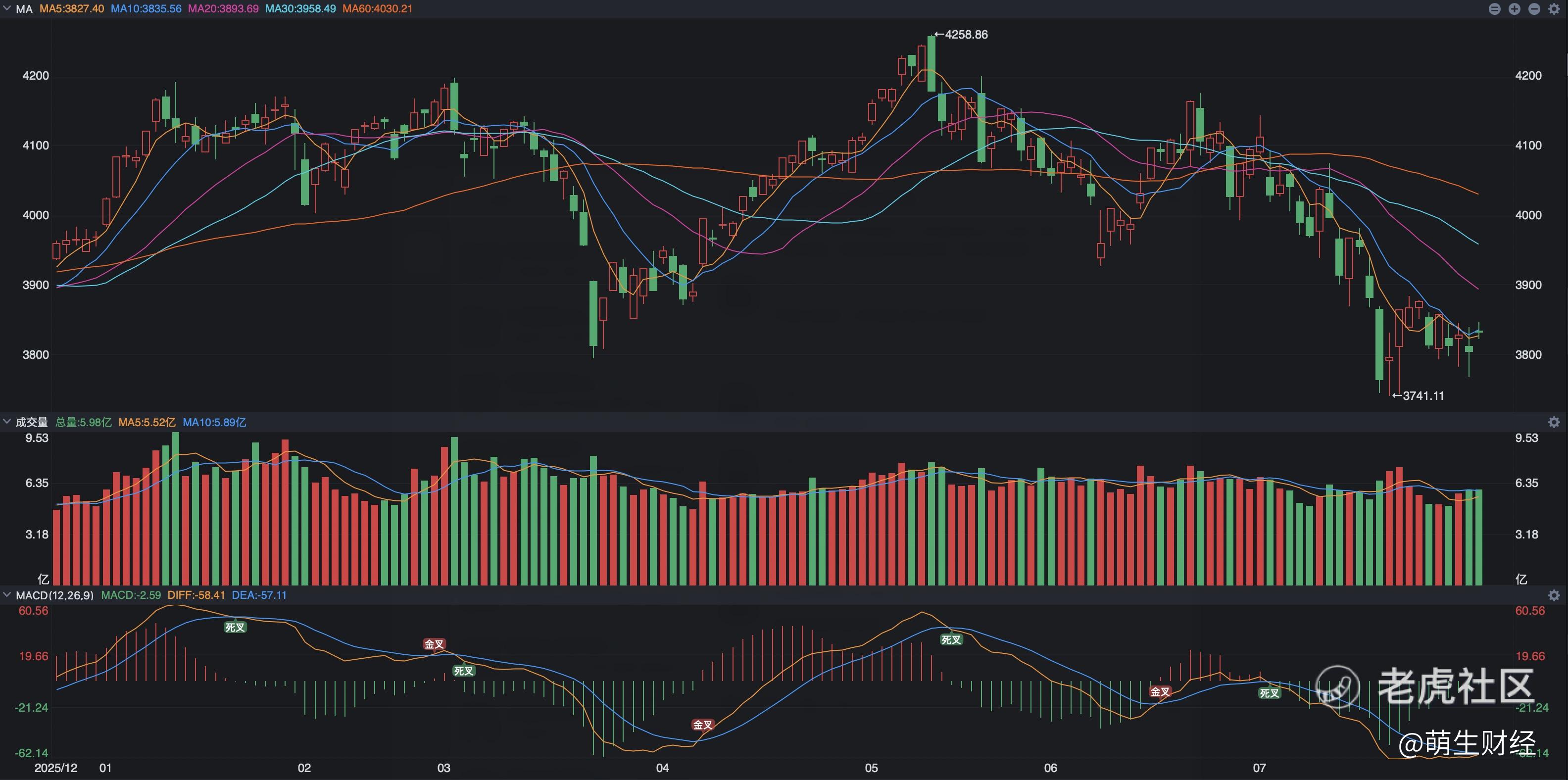1568x780 pixels.
Task: Click the earliest 死叉 marker on MACD
Action: (x=235, y=627)
